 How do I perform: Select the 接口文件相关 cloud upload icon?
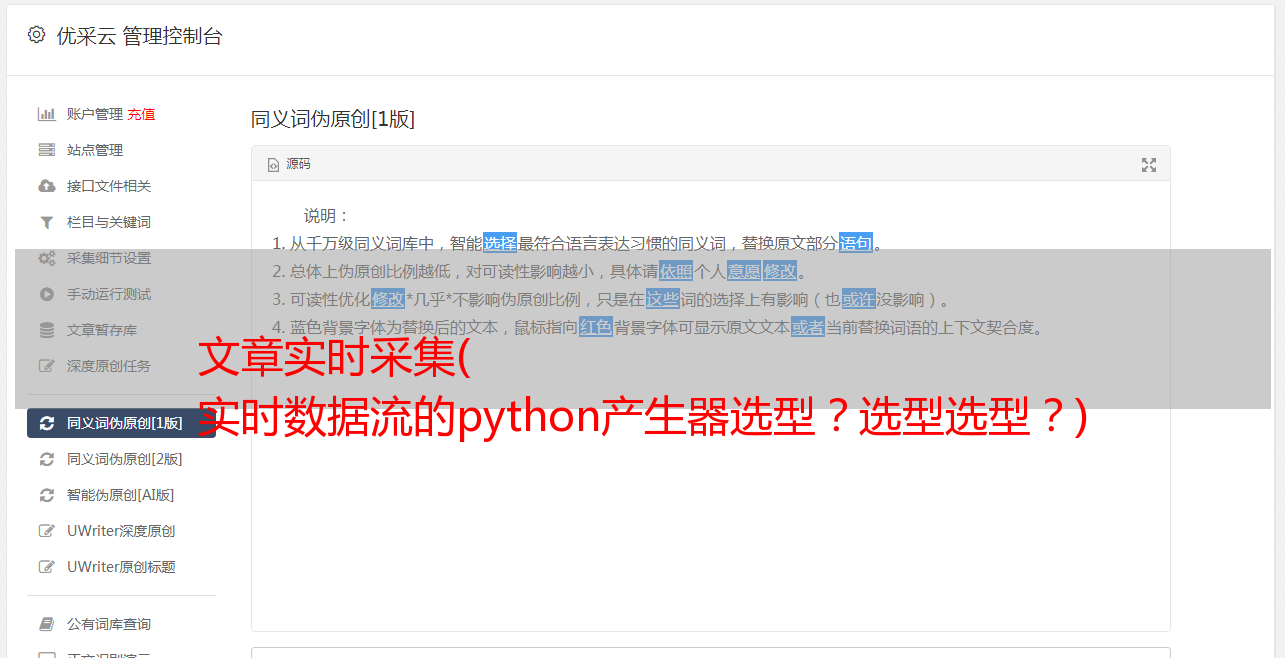tap(46, 186)
